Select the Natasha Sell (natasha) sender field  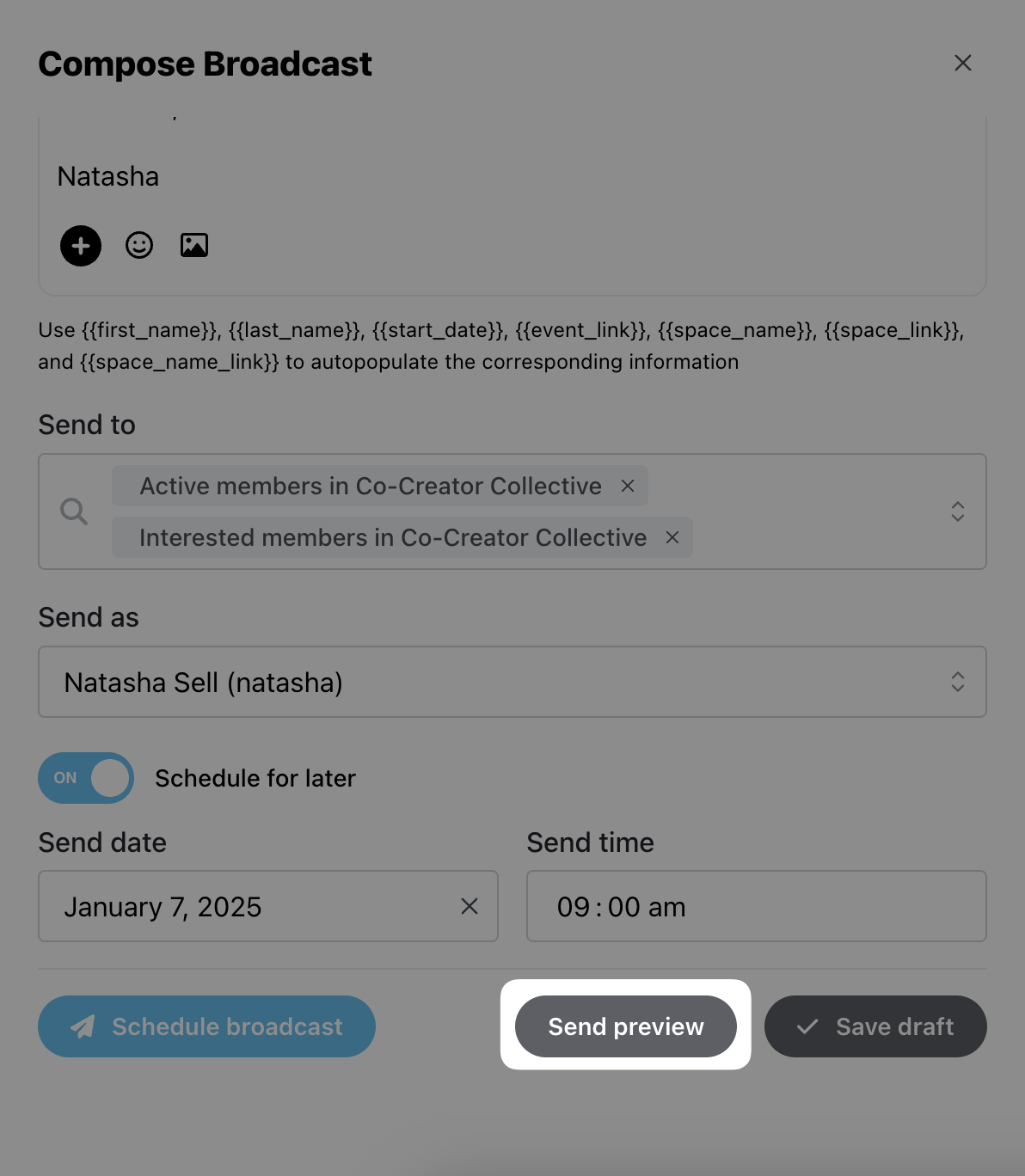tap(512, 682)
